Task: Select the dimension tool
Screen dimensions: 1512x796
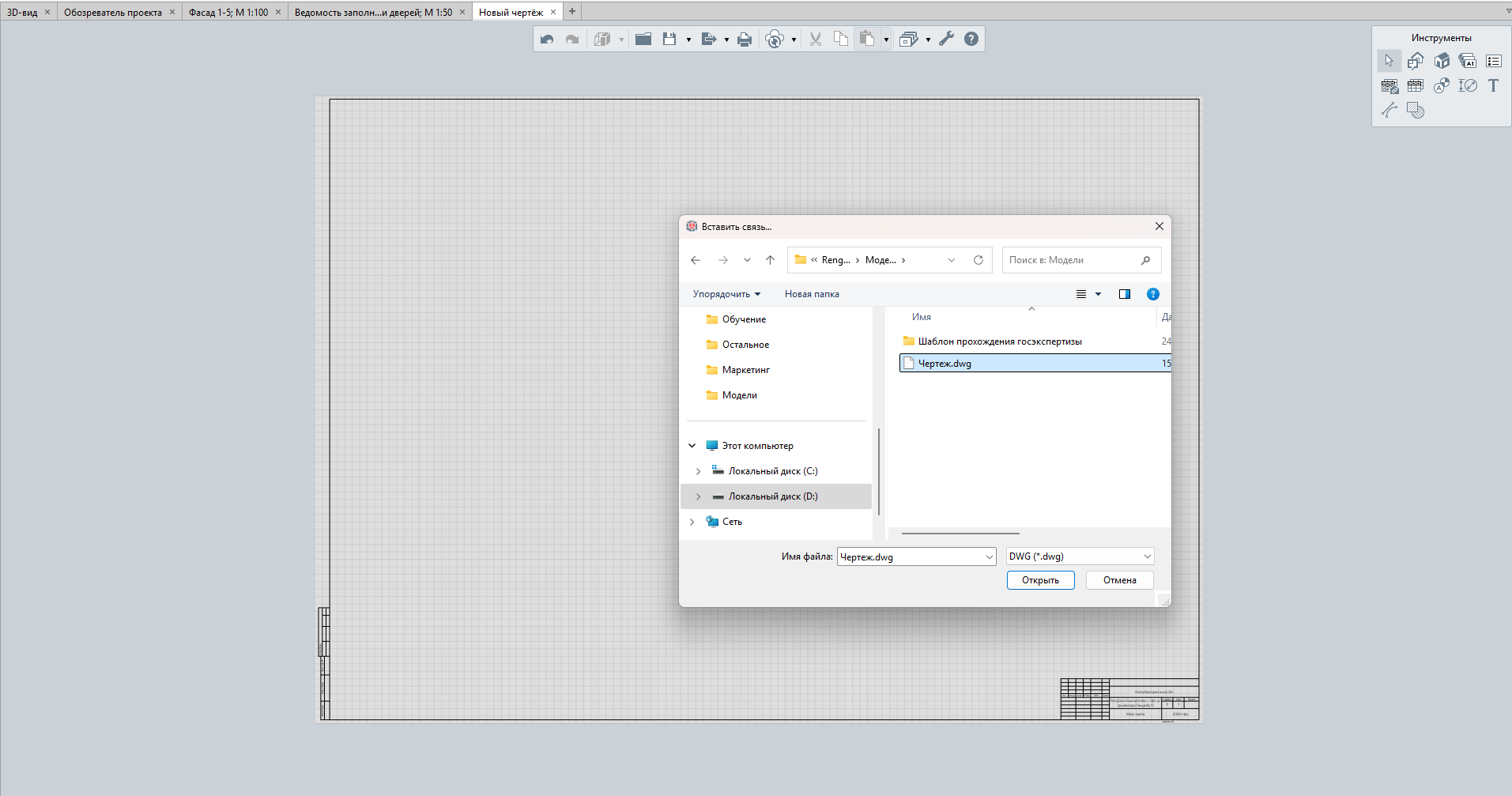Action: click(x=1468, y=85)
